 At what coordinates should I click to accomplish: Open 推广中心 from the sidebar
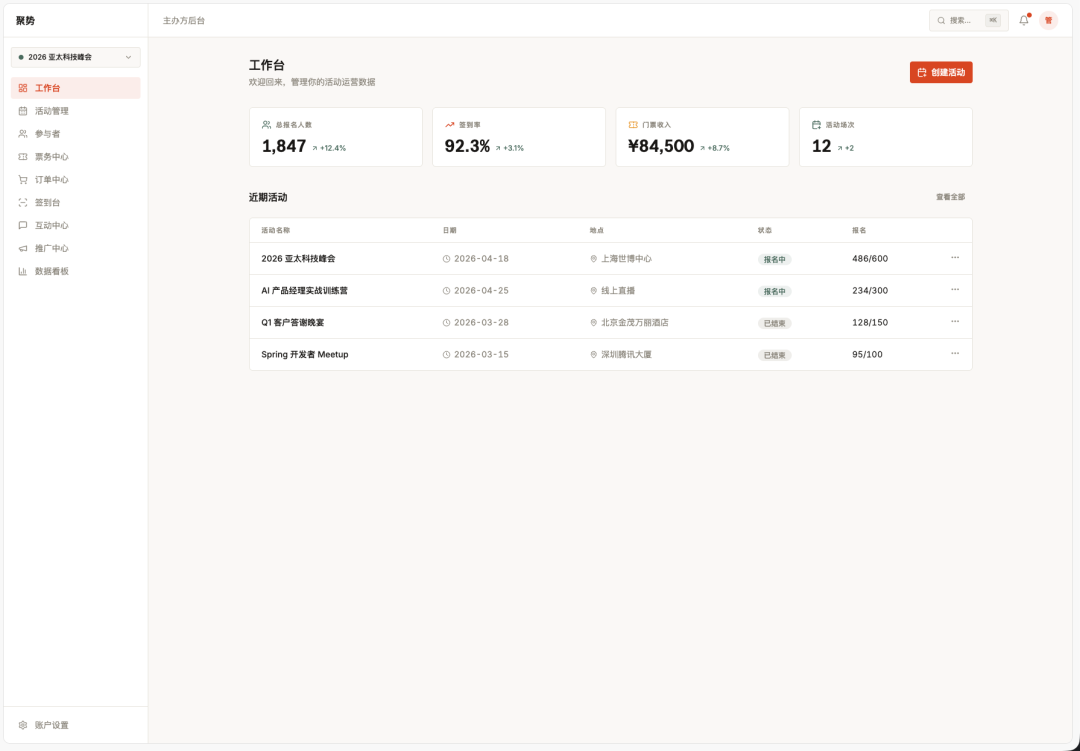point(76,248)
